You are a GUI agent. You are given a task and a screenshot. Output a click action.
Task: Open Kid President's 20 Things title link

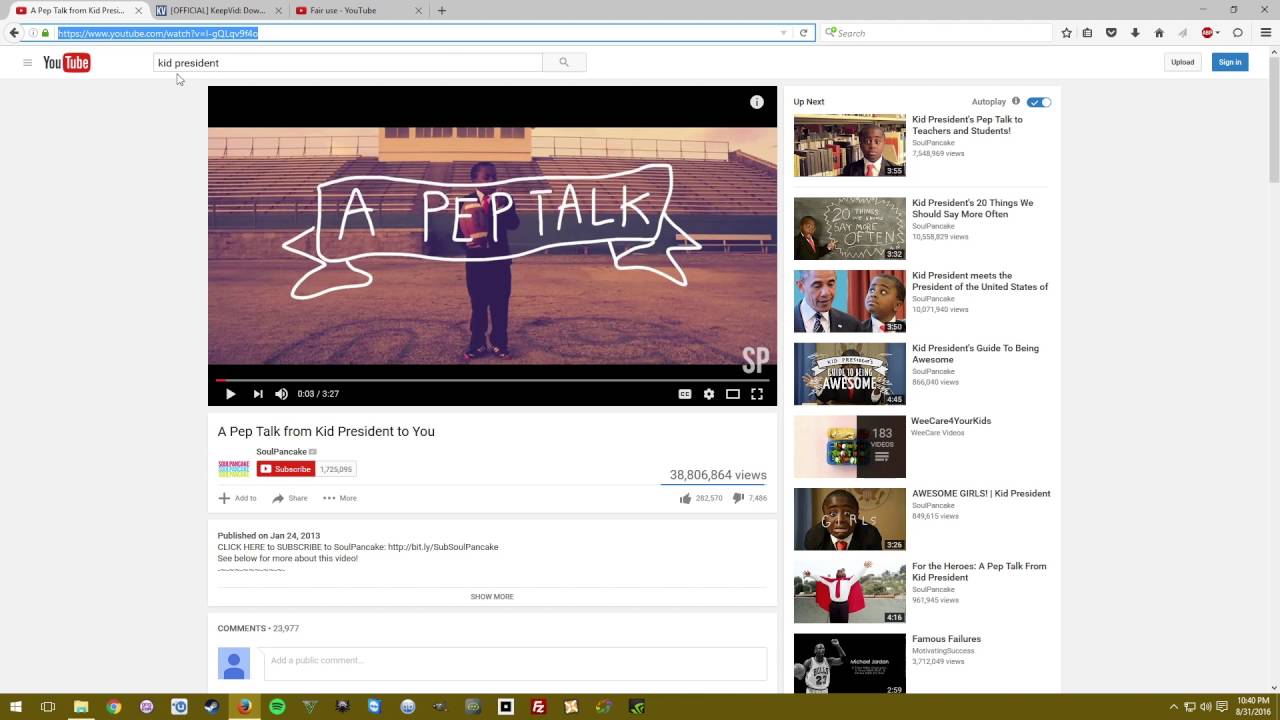pyautogui.click(x=973, y=208)
